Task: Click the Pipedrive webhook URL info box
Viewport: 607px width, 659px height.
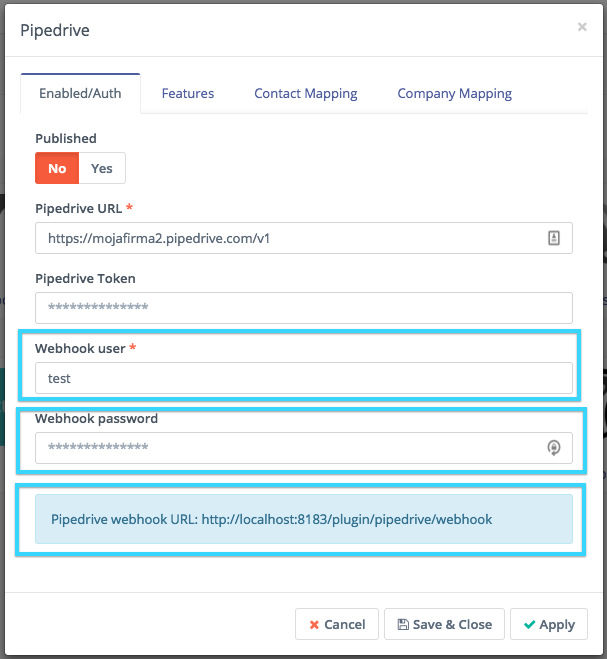Action: [x=304, y=520]
